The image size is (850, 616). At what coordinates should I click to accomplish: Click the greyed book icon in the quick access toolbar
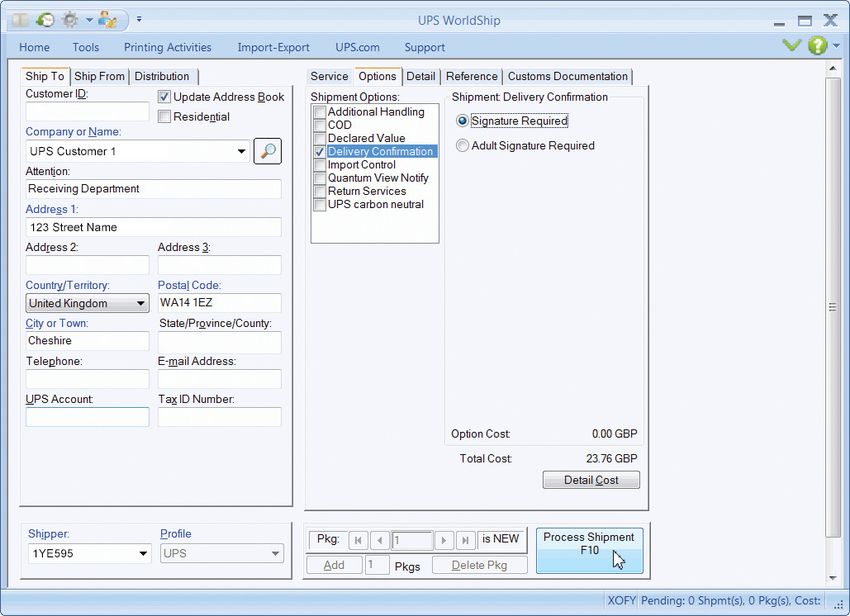pos(21,21)
